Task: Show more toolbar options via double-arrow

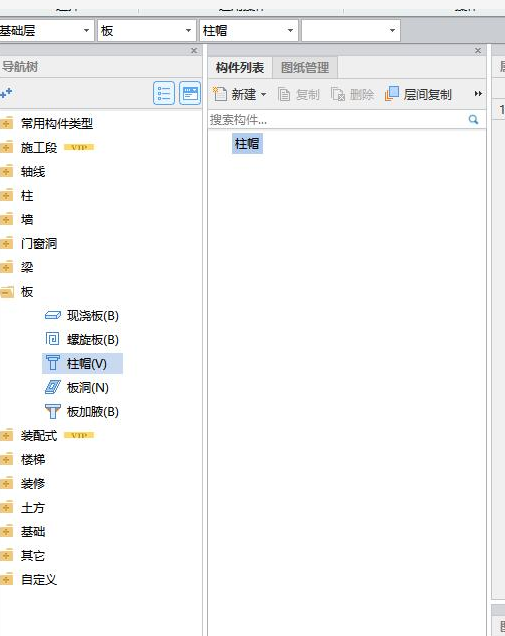Action: pos(478,94)
